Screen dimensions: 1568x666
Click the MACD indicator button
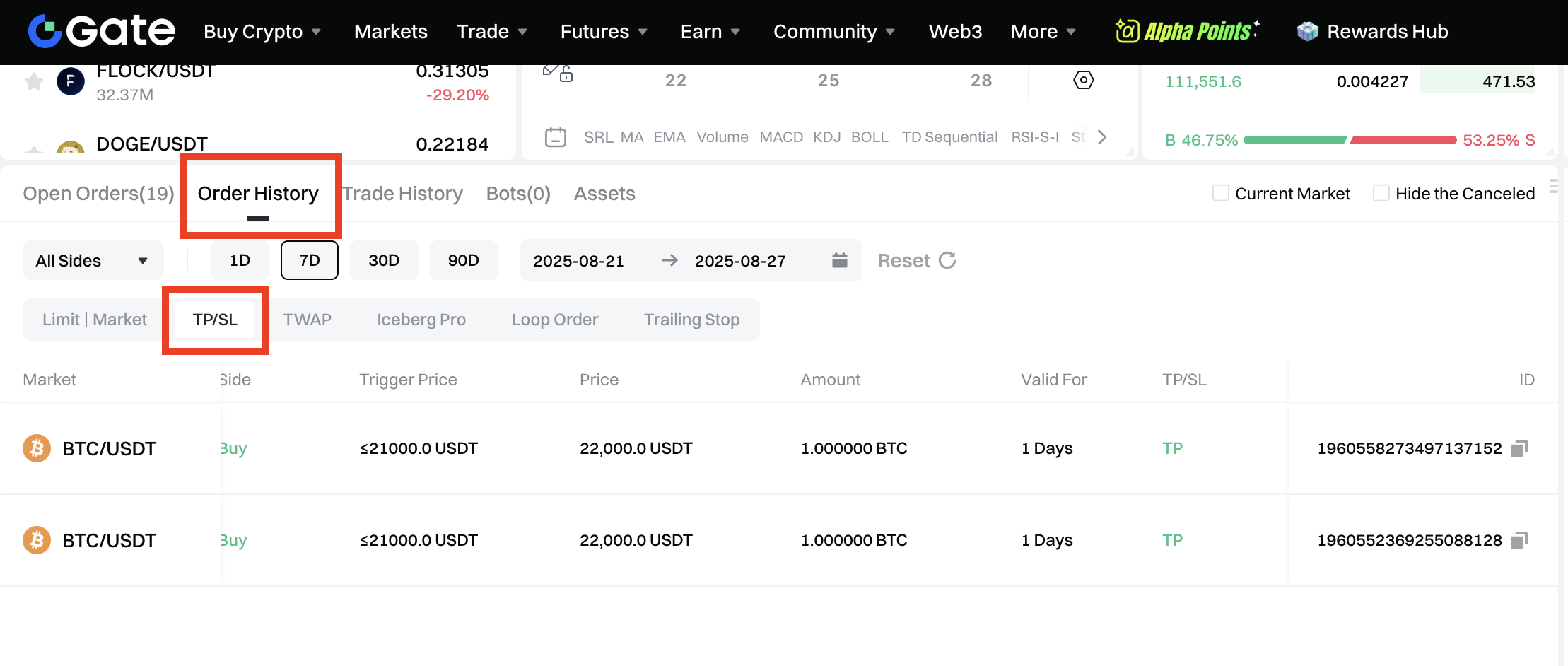coord(781,137)
